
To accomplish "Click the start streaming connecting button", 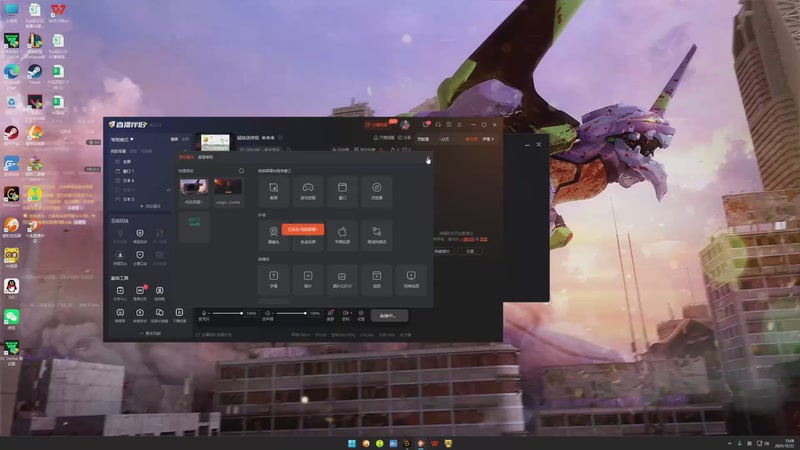I will [x=389, y=316].
